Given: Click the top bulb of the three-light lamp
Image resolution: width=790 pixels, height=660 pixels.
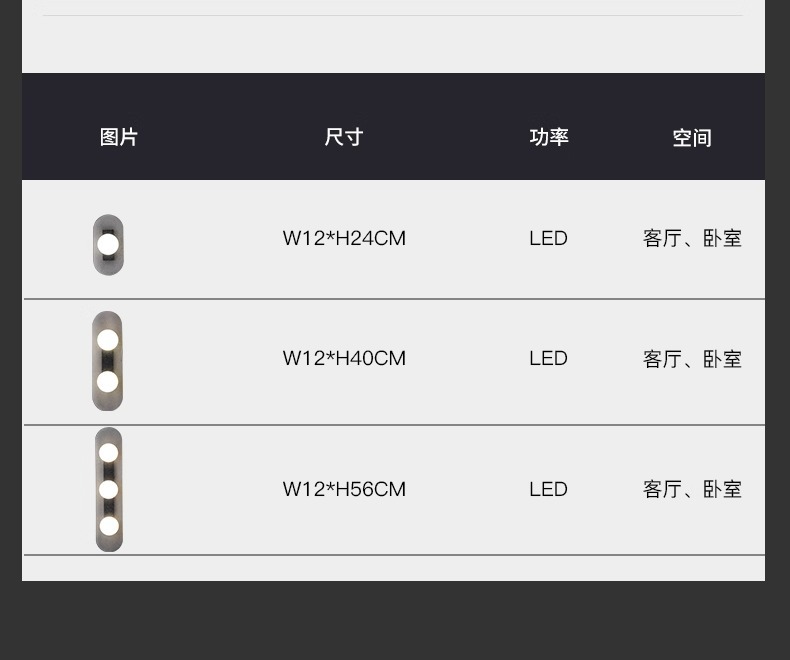Looking at the screenshot, I should point(109,453).
